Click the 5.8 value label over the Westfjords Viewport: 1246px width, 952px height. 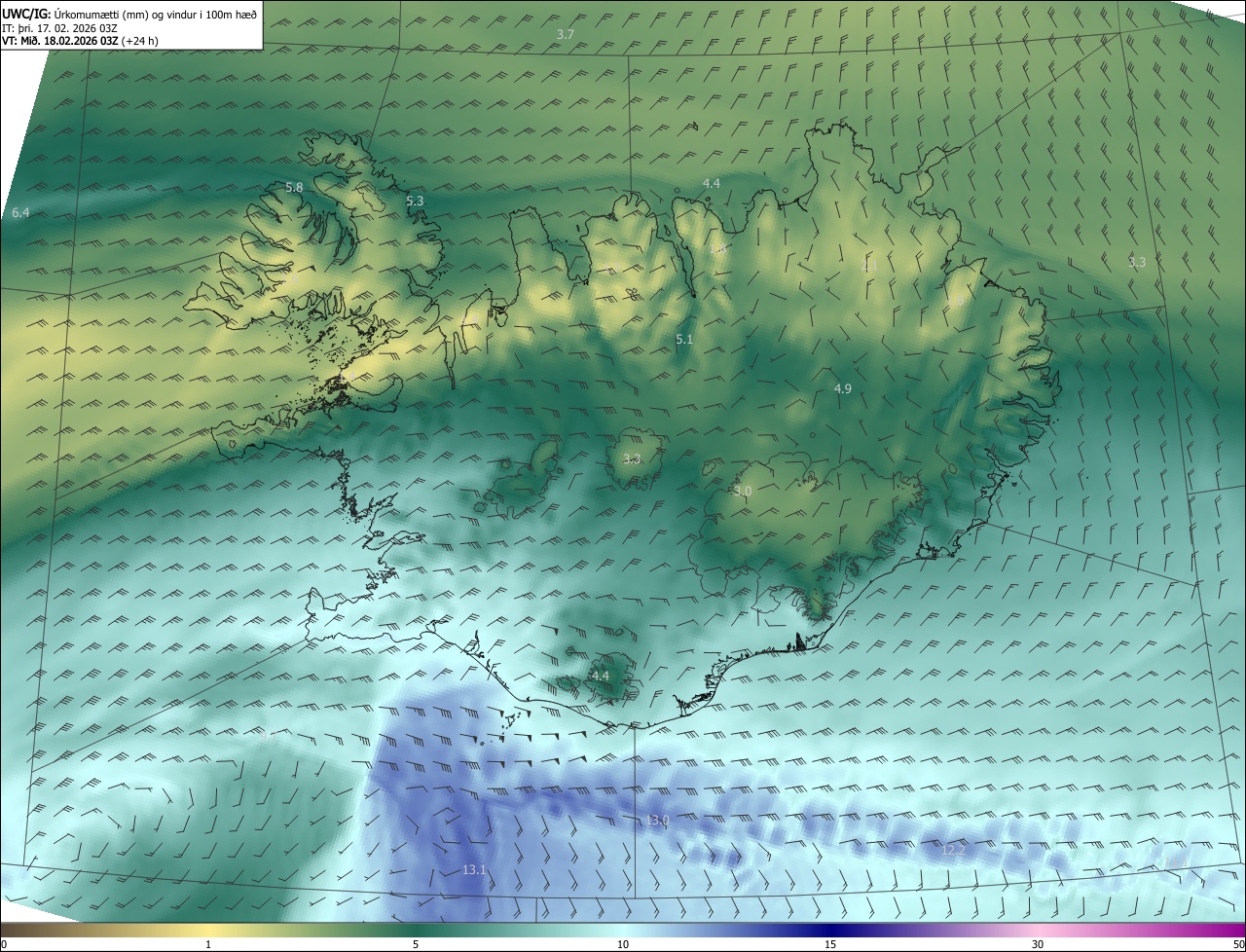click(294, 187)
